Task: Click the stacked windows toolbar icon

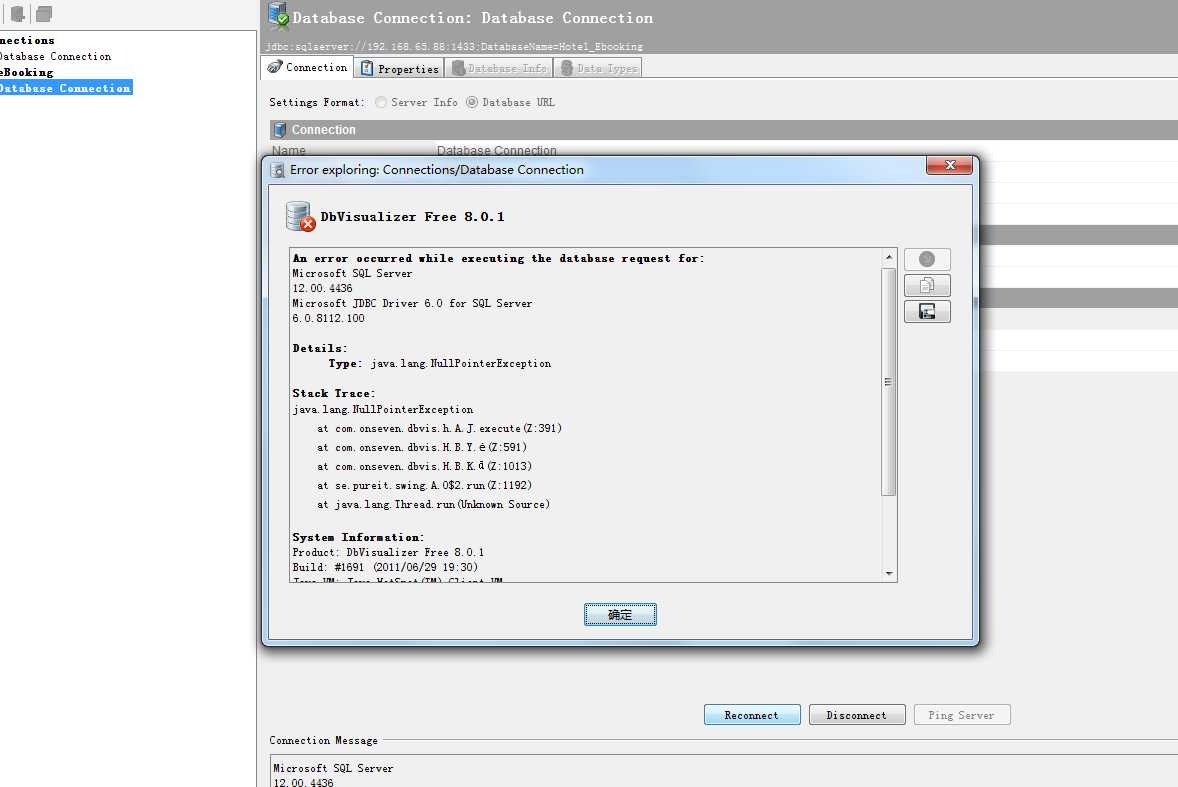Action: click(x=44, y=14)
